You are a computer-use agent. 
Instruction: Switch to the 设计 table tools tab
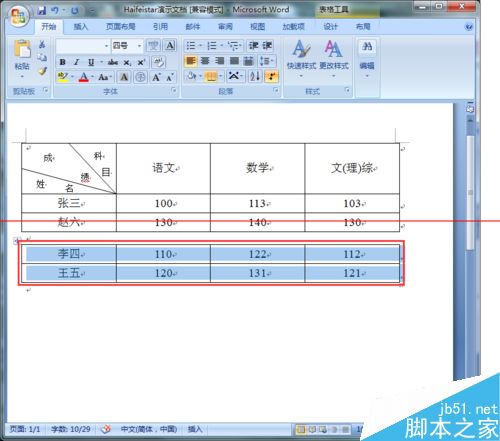pos(330,27)
